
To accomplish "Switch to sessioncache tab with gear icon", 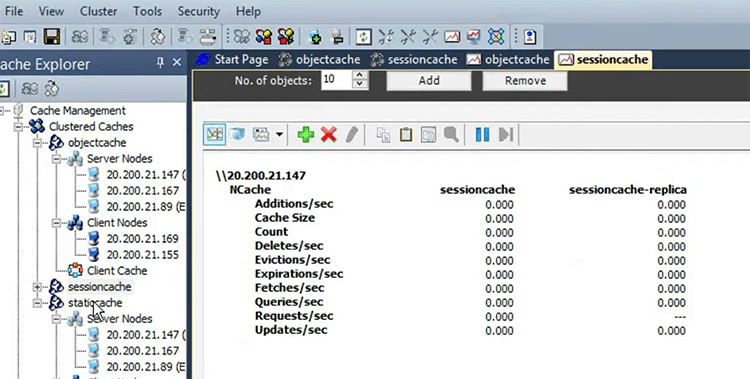I will tap(414, 60).
